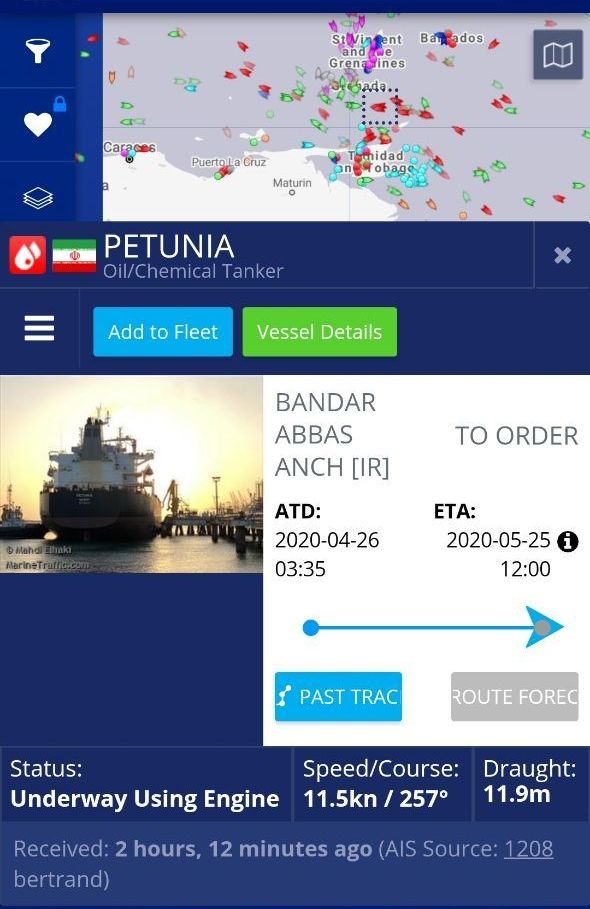590x909 pixels.
Task: Open AIS source link 1208
Action: [x=529, y=849]
